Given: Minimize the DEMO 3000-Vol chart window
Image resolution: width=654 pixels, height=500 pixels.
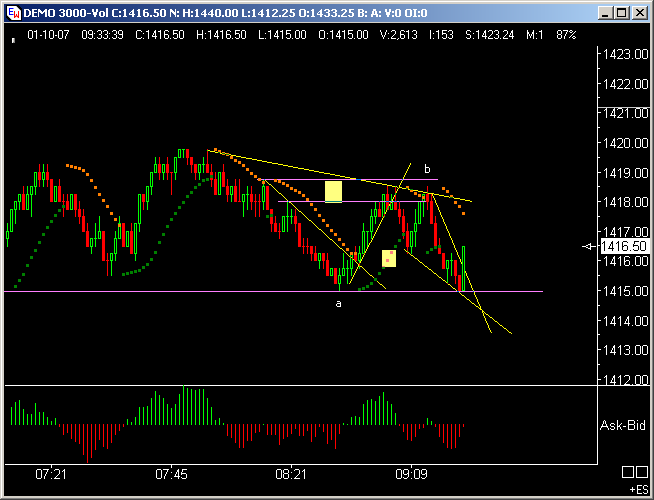Looking at the screenshot, I should point(605,13).
